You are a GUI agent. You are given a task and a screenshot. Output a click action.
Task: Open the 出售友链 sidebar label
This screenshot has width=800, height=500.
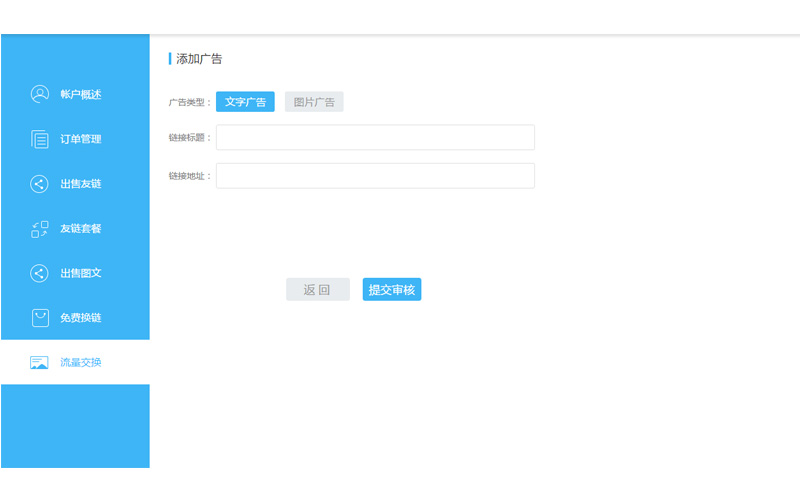pos(81,184)
